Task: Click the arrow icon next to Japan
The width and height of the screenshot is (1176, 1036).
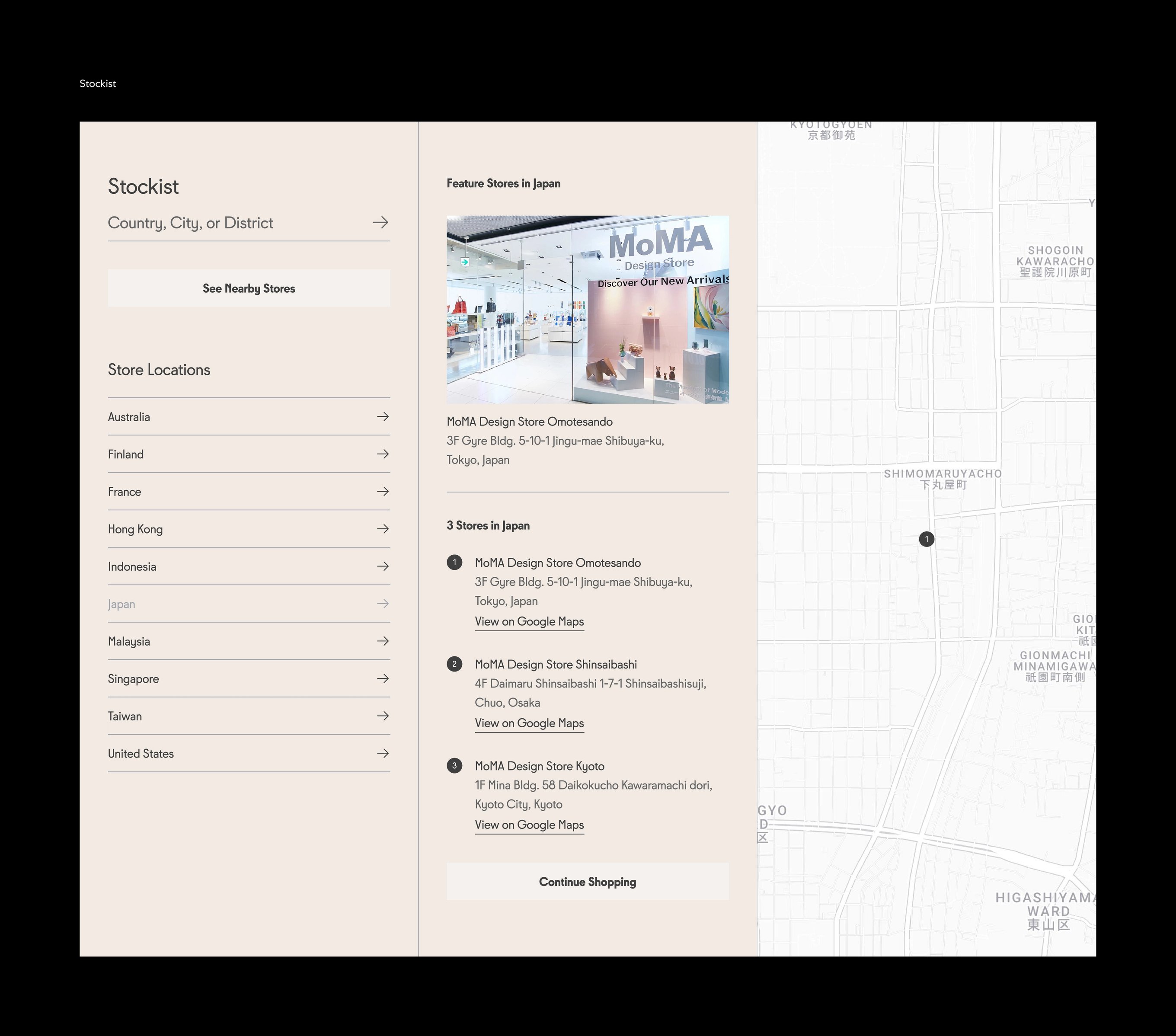Action: (383, 604)
